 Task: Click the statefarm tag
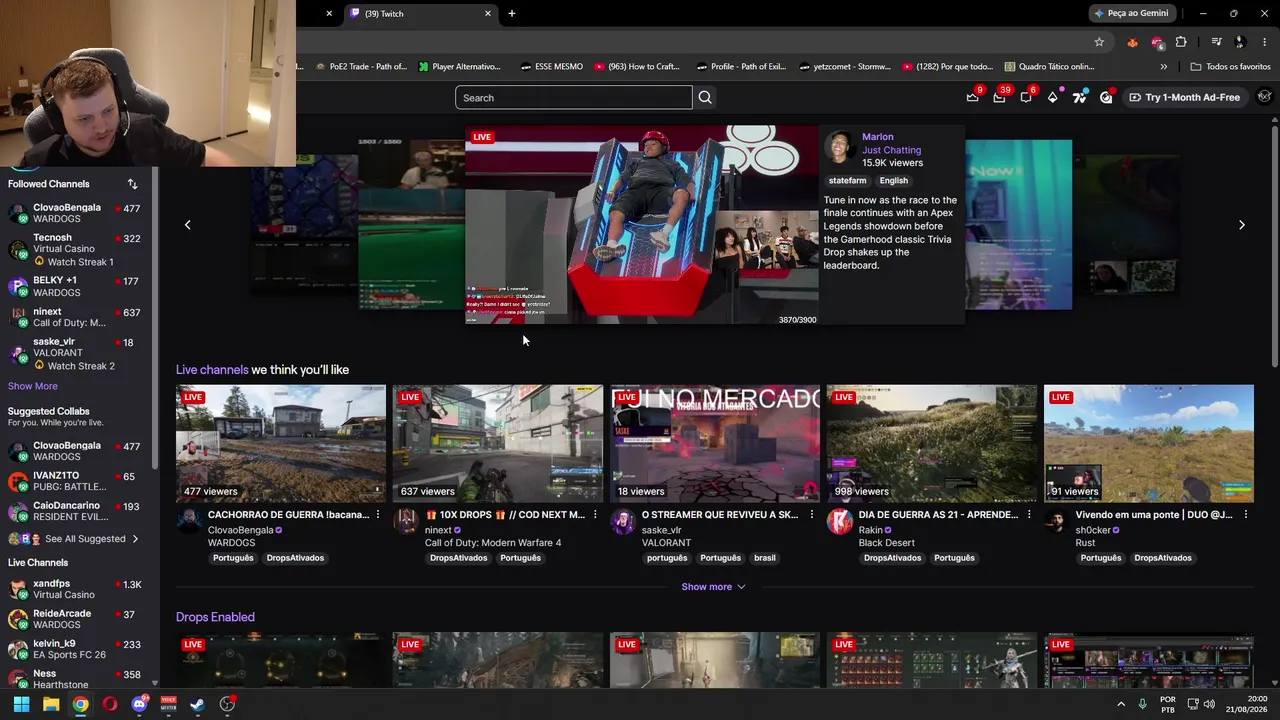point(847,181)
